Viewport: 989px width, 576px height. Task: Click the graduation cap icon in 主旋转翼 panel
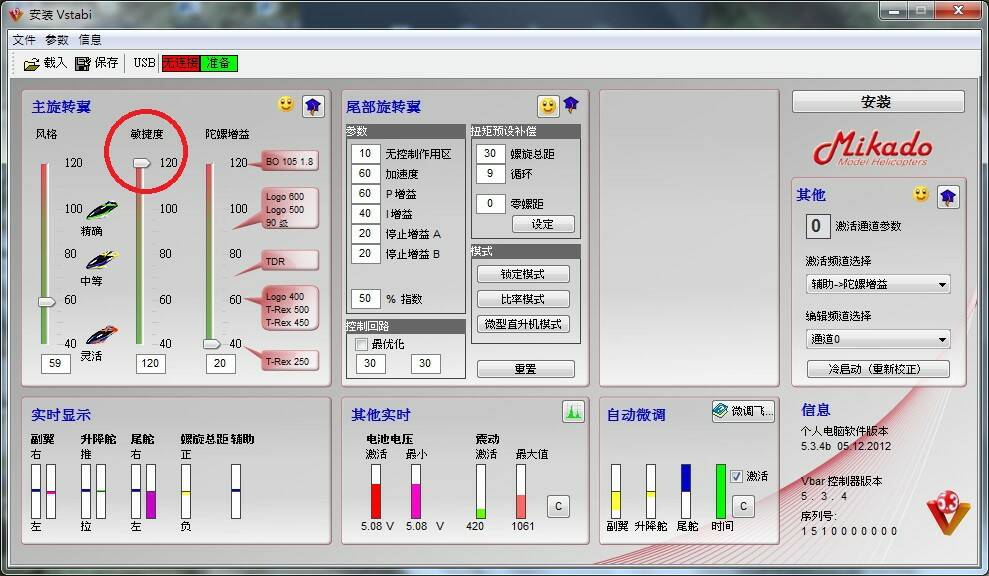click(312, 105)
